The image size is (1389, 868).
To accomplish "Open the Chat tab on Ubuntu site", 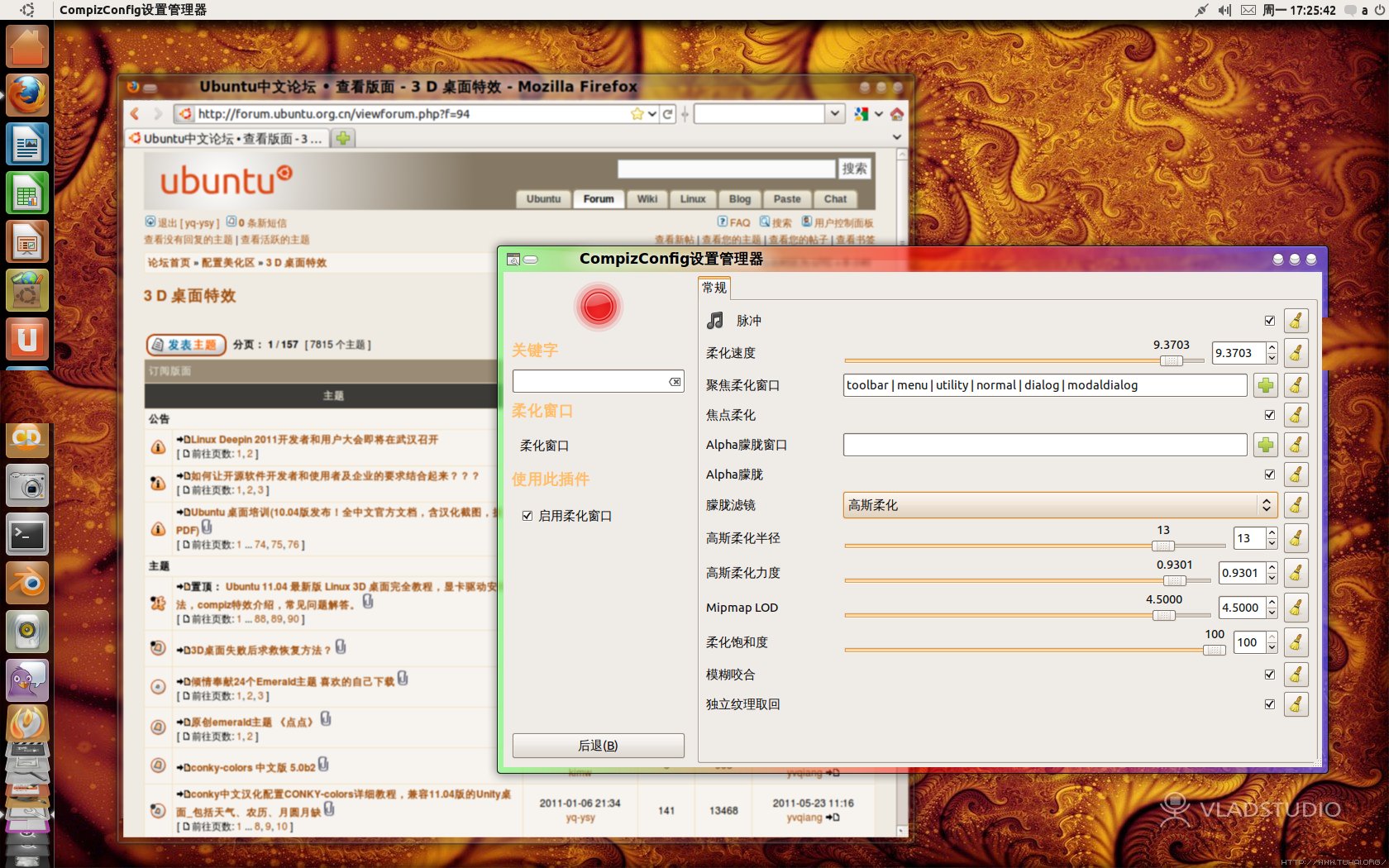I will pos(835,199).
